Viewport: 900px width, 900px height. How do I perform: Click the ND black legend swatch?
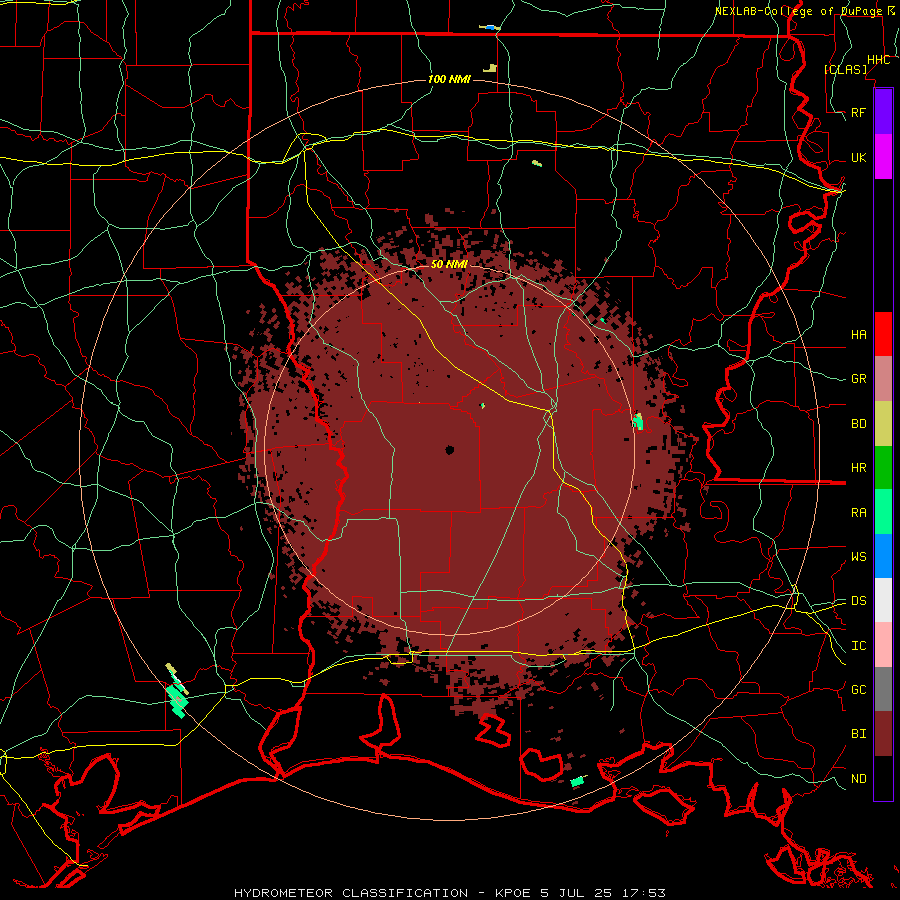click(x=883, y=778)
